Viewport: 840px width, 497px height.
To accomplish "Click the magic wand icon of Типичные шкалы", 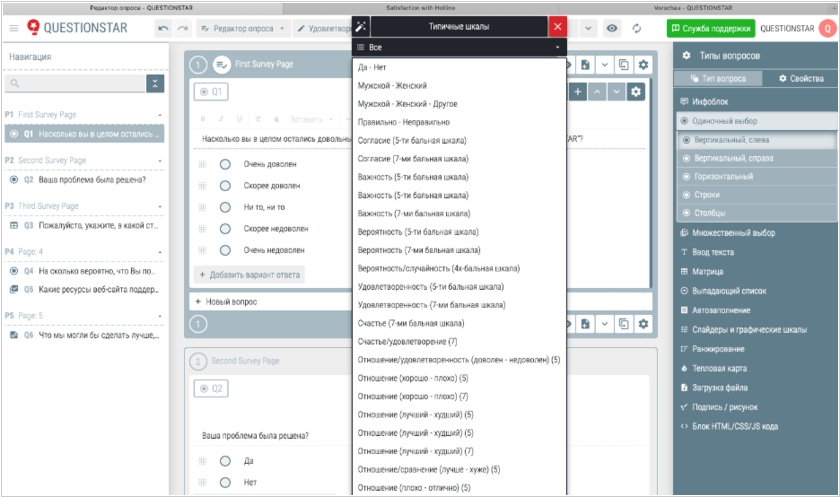I will [361, 26].
